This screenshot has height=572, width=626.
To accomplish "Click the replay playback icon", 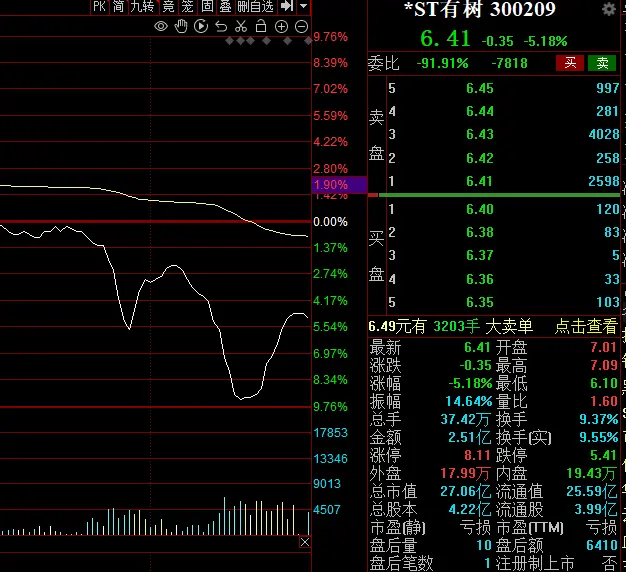I will (x=201, y=26).
